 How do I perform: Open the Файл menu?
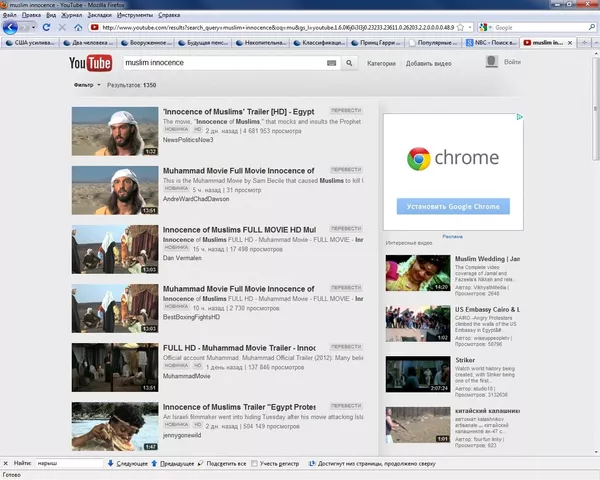point(10,15)
